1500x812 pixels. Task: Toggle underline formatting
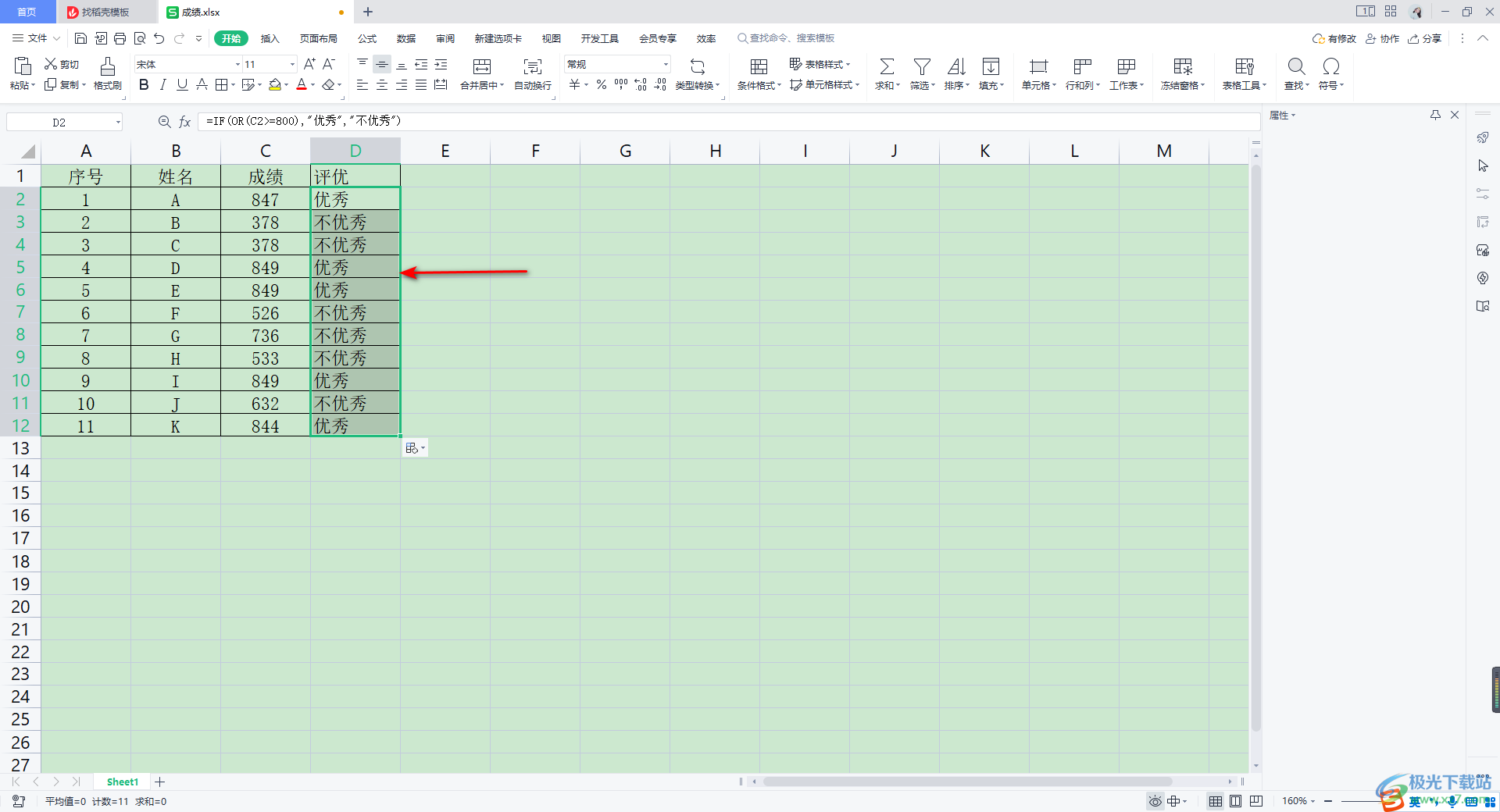pos(182,84)
